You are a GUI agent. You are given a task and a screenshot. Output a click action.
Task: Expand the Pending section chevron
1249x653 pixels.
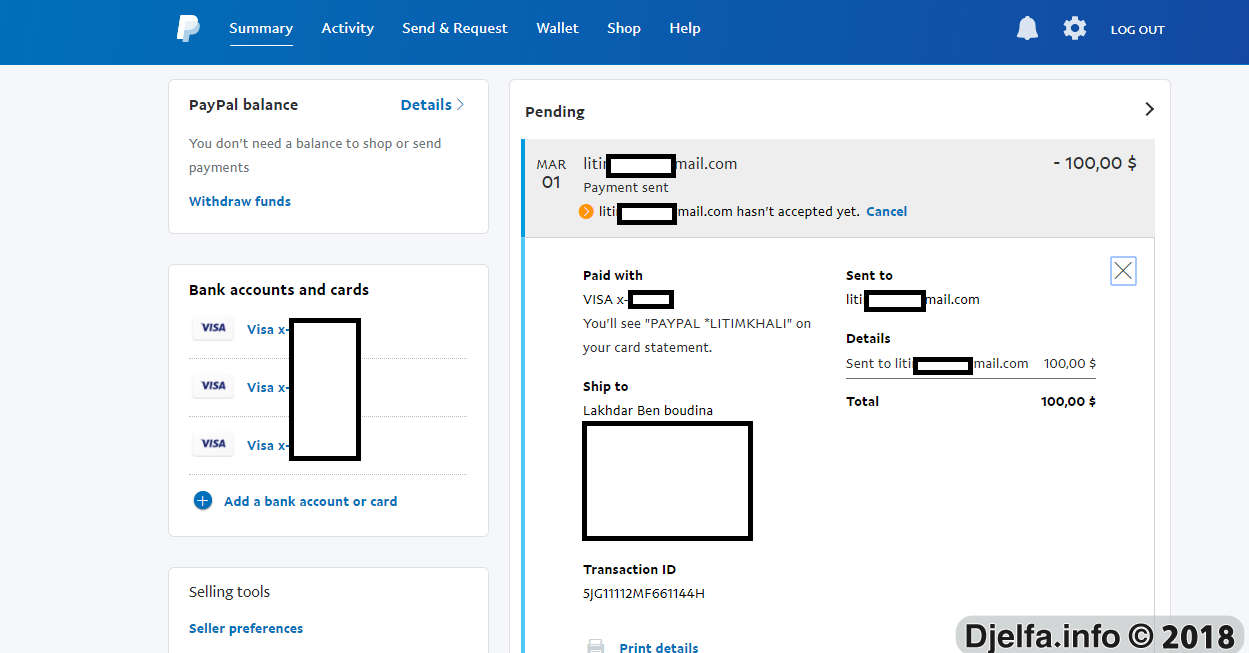pyautogui.click(x=1149, y=109)
